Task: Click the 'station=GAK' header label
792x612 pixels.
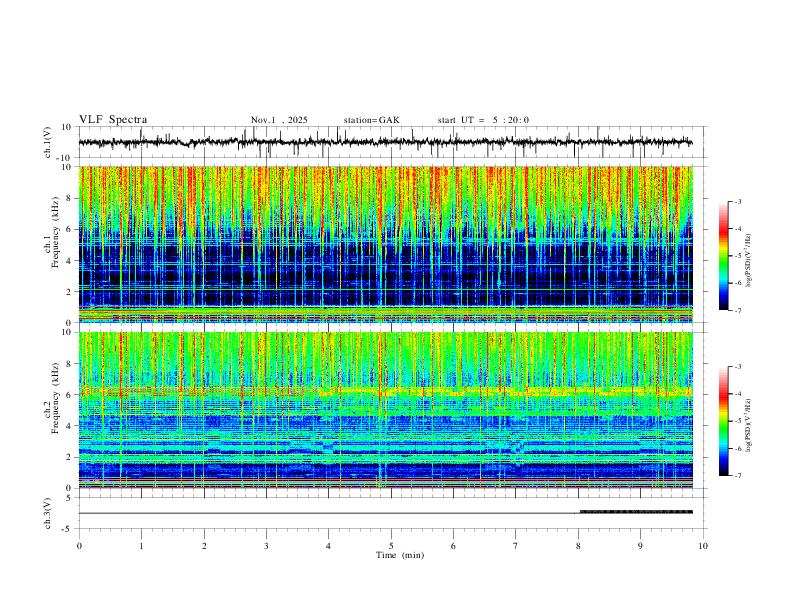Action: pos(372,120)
